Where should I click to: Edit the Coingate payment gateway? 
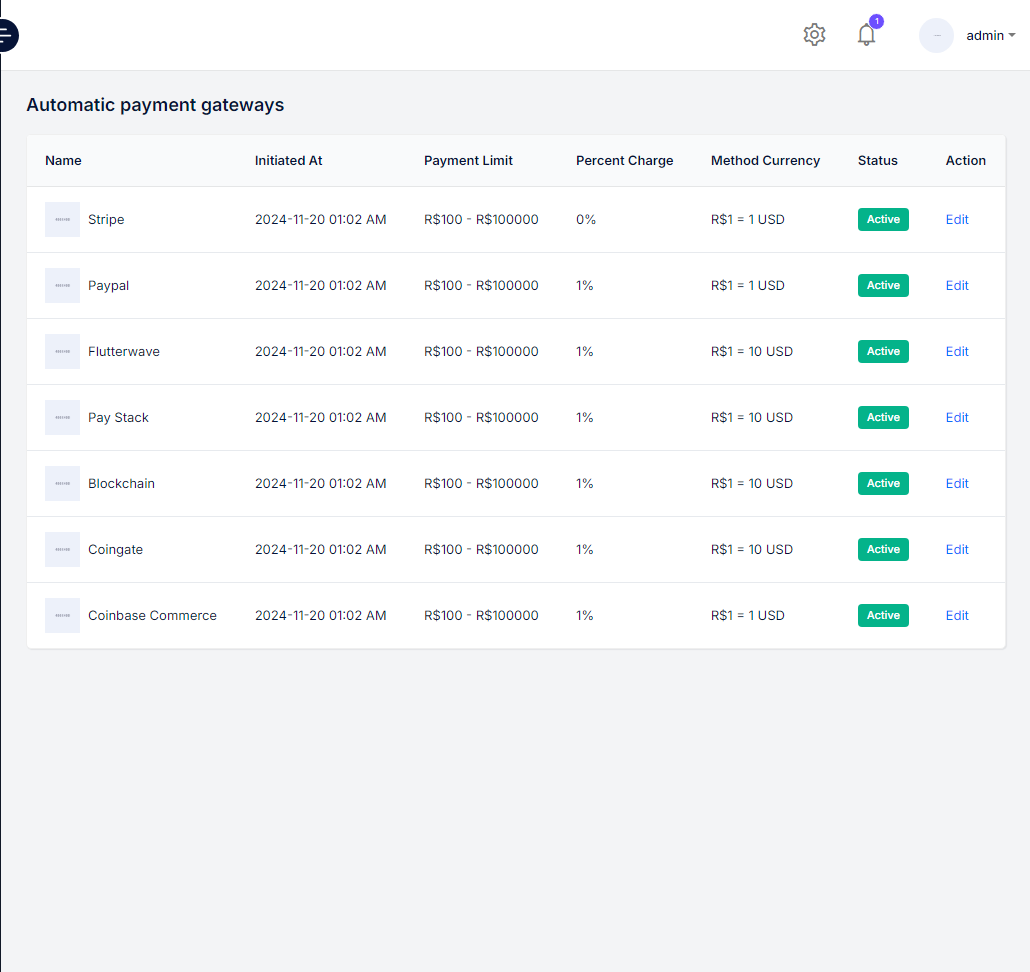pos(957,550)
